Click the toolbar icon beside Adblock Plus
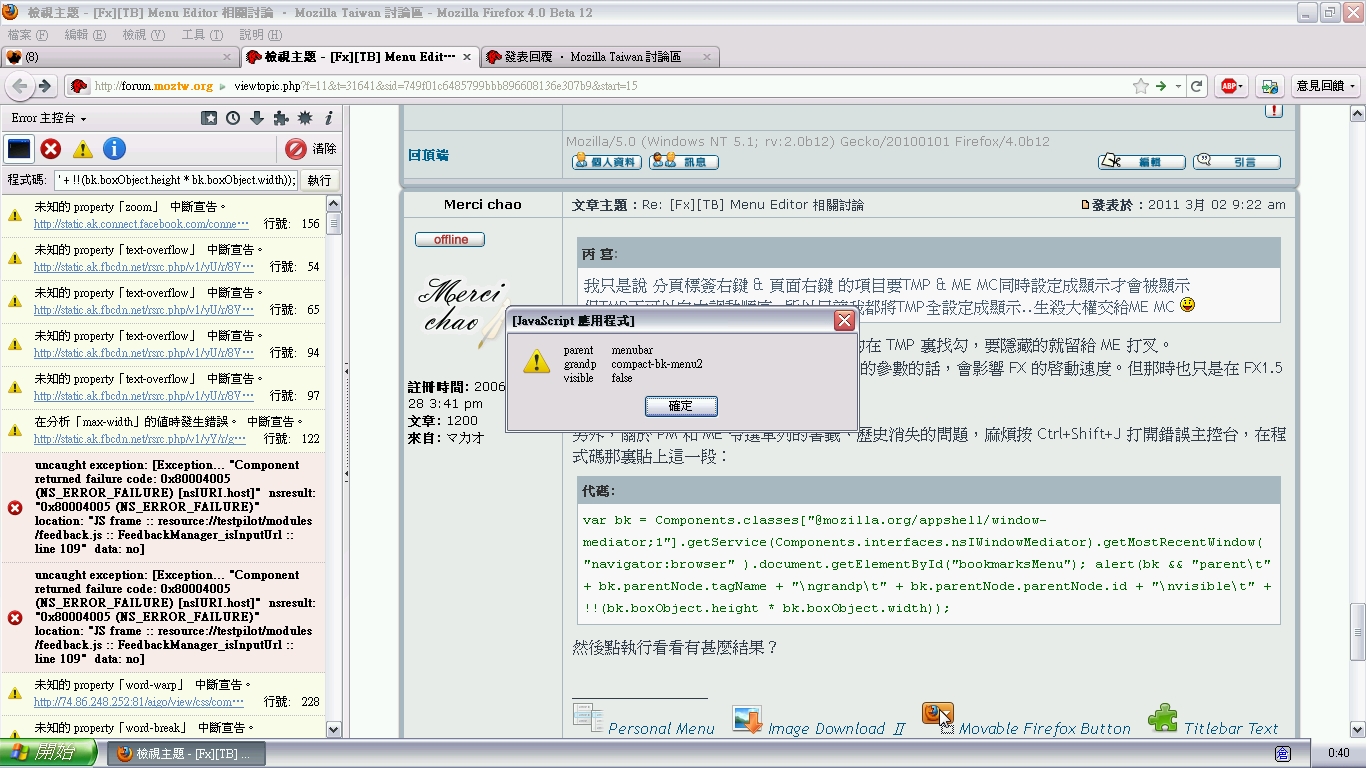Screen dimensions: 1366x768 point(1269,86)
